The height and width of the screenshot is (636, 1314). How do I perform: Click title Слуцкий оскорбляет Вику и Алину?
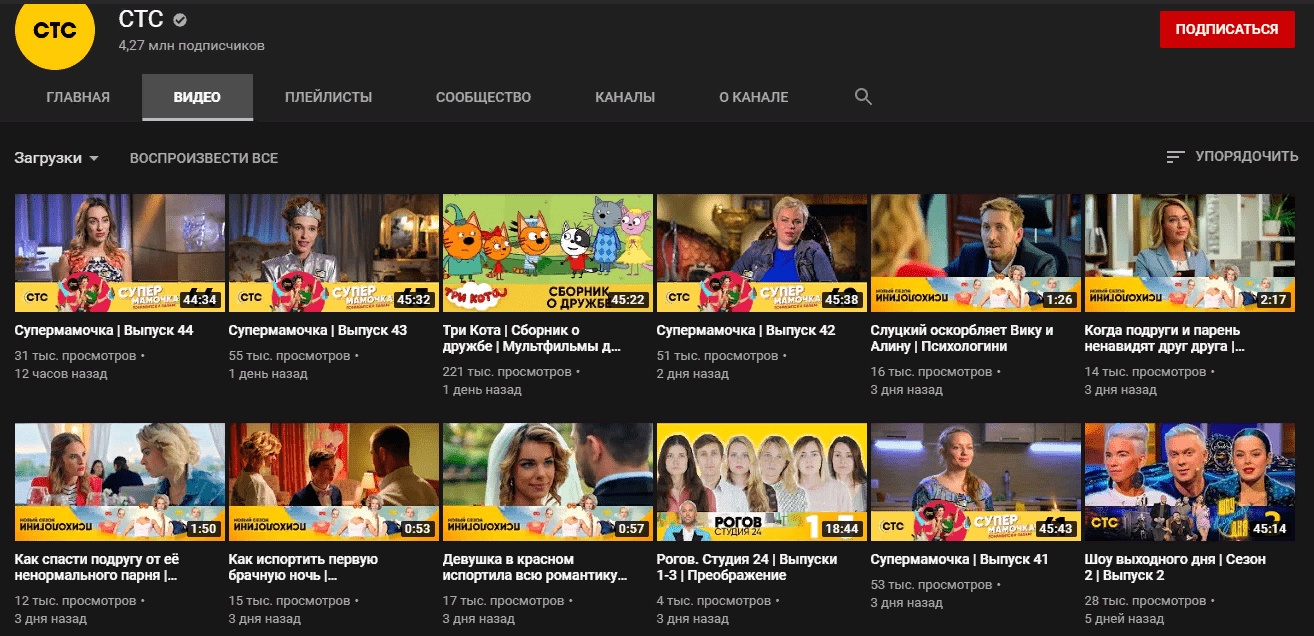[x=962, y=339]
